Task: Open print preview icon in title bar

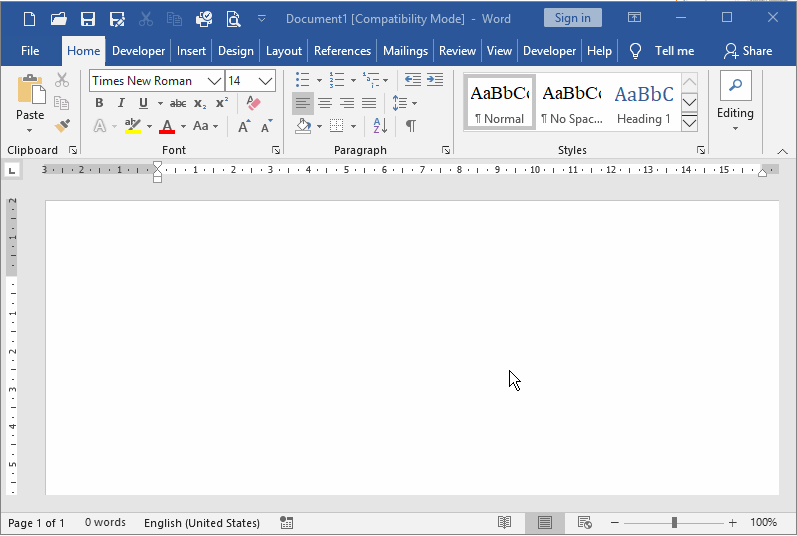Action: (233, 19)
